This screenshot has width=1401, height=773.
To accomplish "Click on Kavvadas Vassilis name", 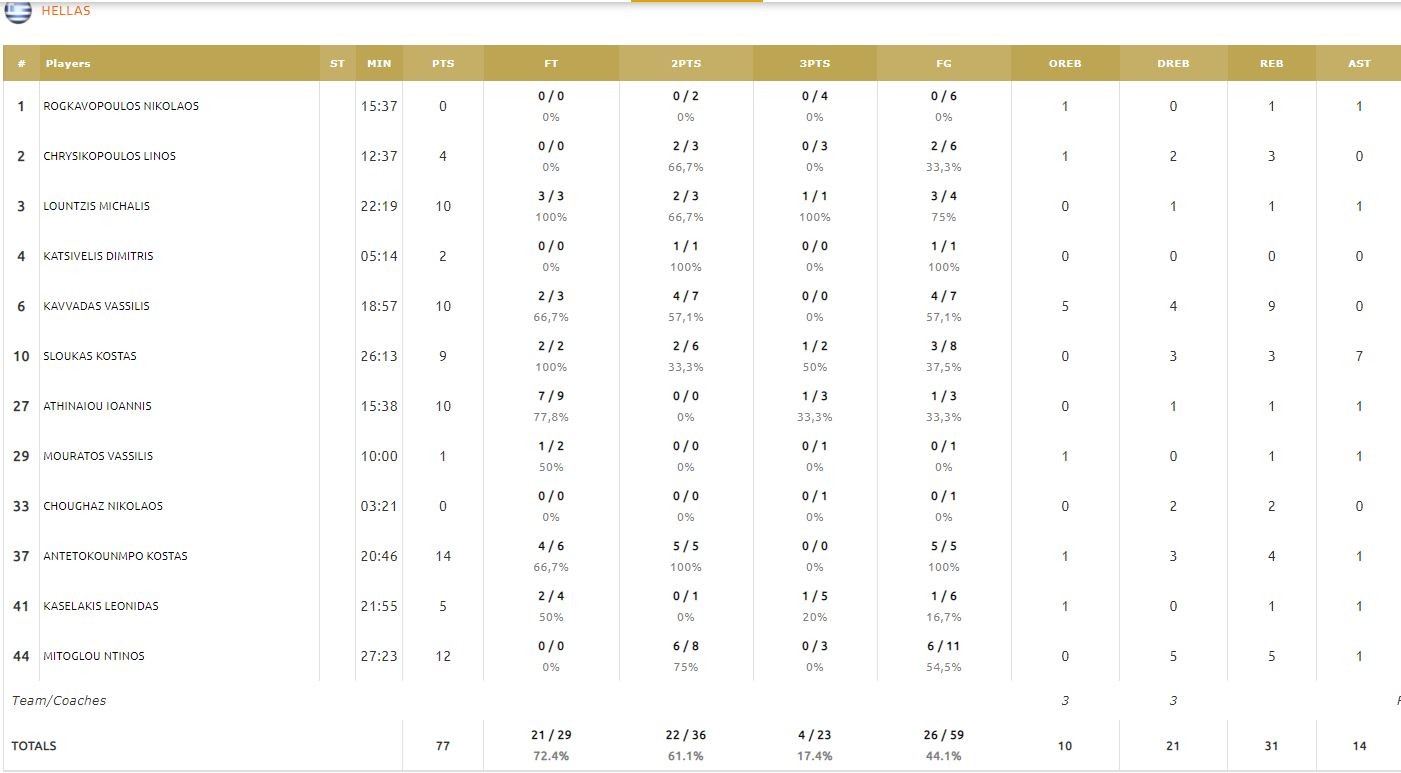I will [x=96, y=306].
